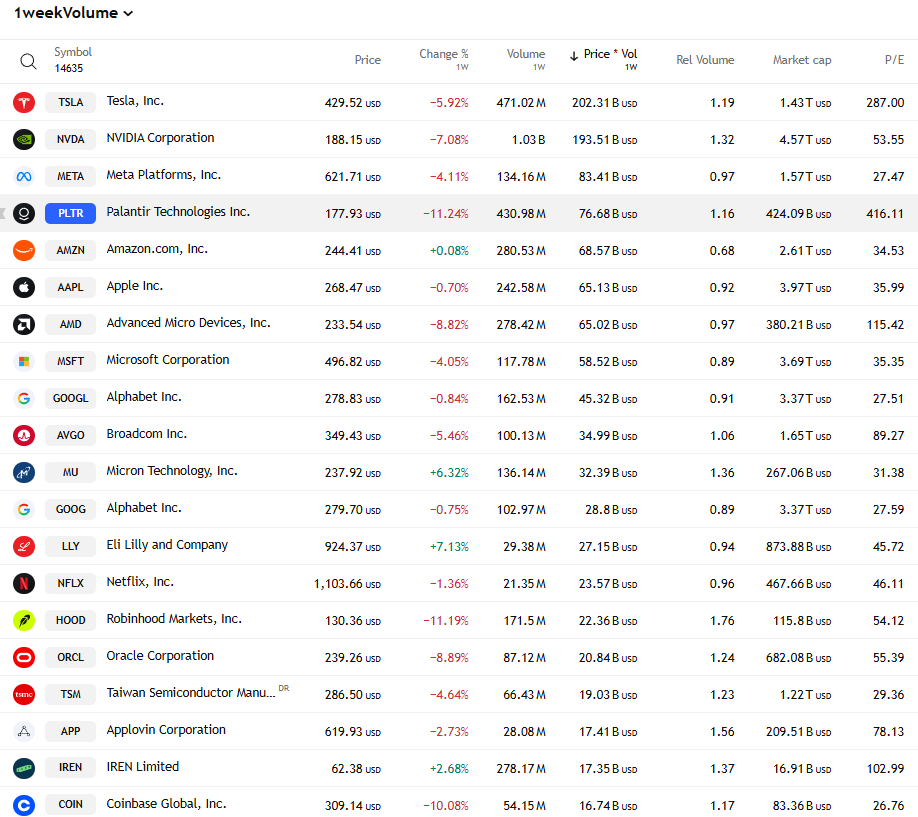Click the Google logo in GOOG row
This screenshot has width=918, height=817.
pyautogui.click(x=24, y=509)
